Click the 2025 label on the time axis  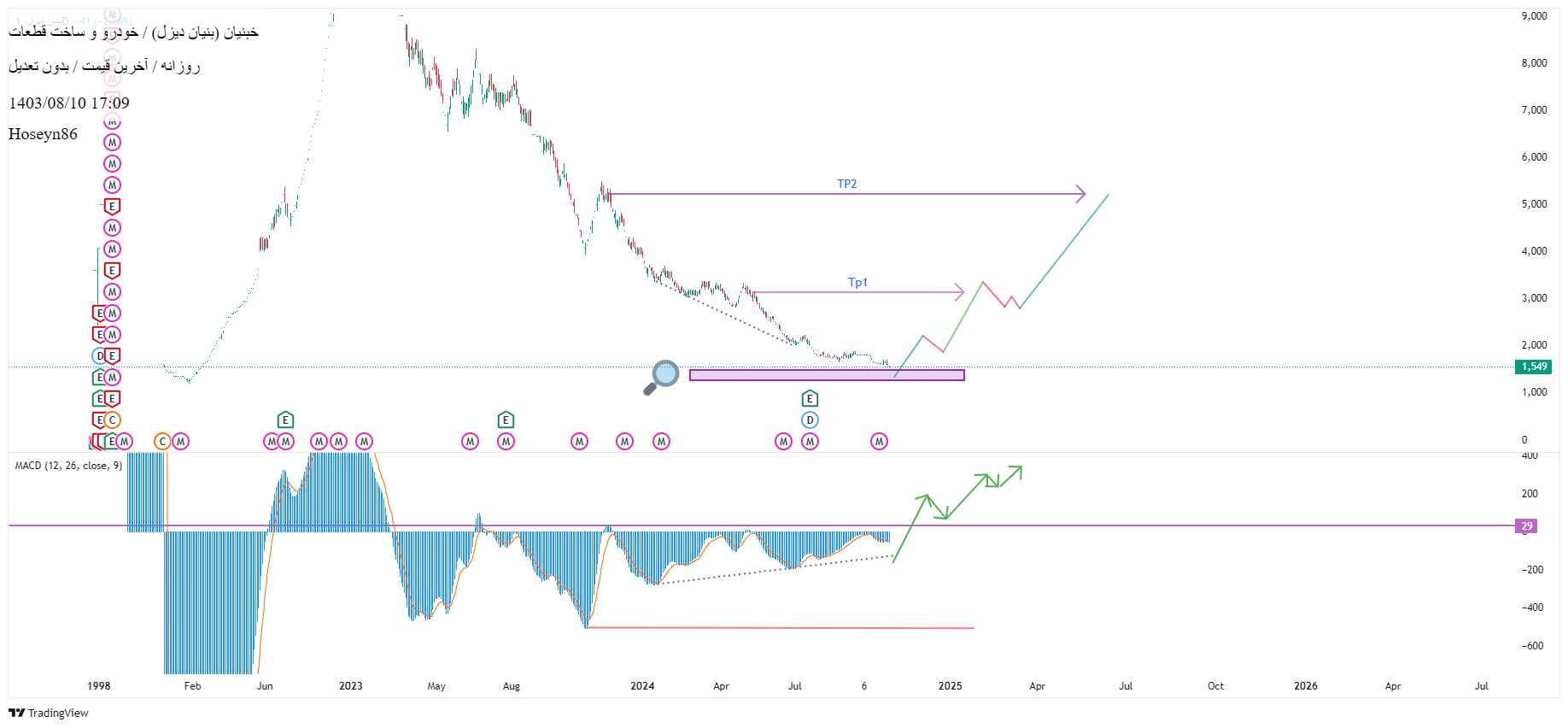(x=950, y=686)
